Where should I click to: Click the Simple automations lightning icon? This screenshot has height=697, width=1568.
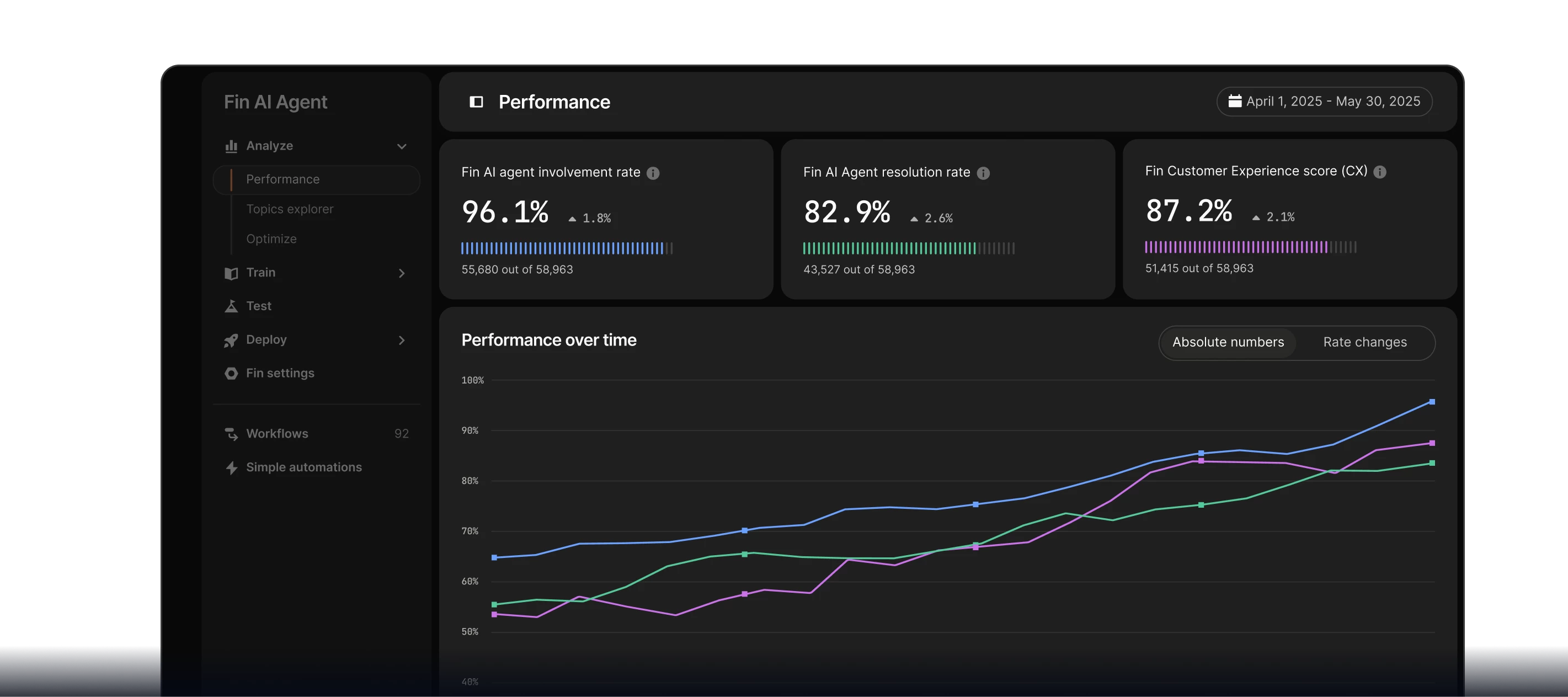click(231, 467)
